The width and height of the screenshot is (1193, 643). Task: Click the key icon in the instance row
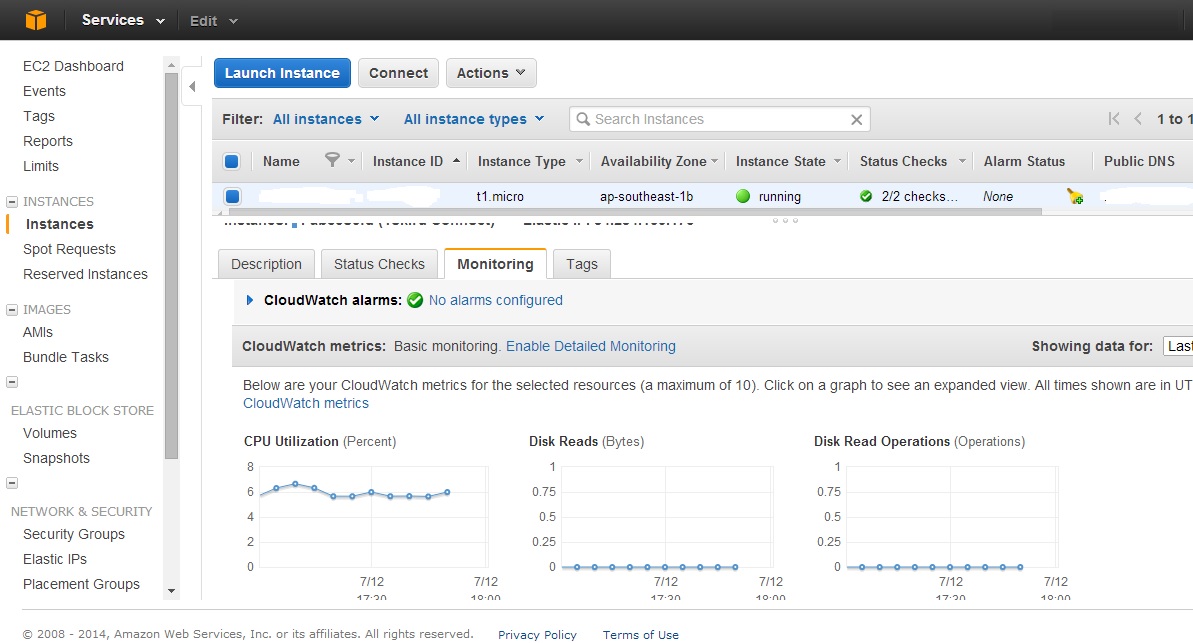tap(1074, 196)
